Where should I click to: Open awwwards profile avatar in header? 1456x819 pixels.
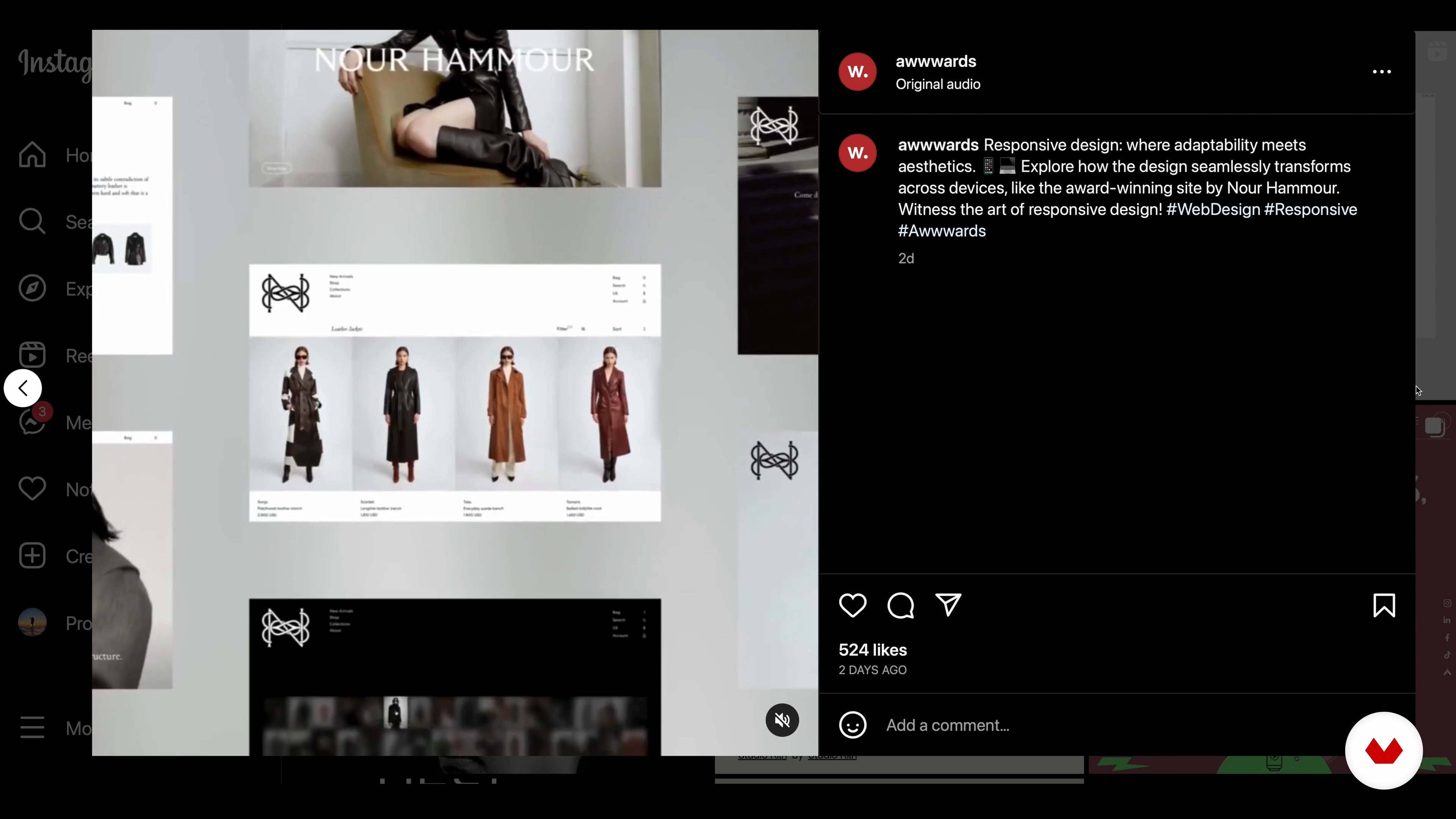coord(857,72)
